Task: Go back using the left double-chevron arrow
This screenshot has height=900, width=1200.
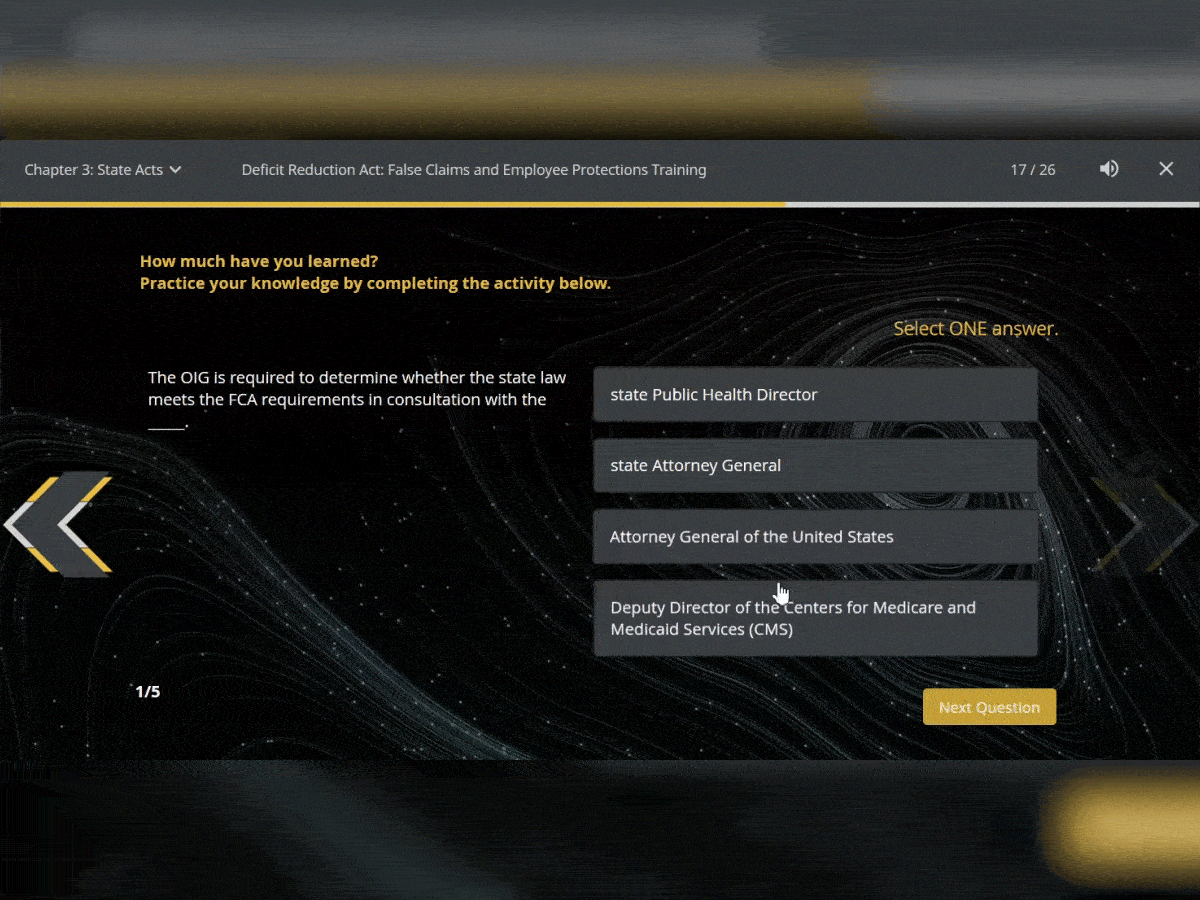Action: 60,524
